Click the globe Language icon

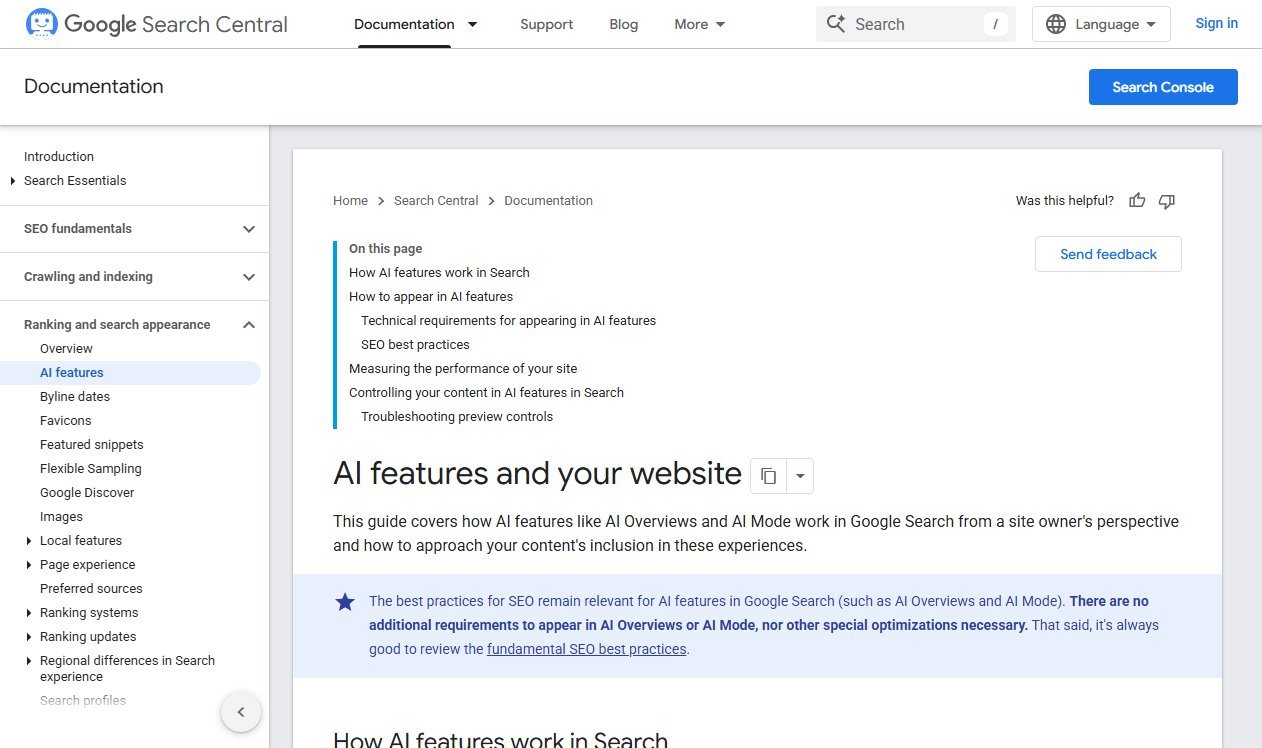[1056, 24]
